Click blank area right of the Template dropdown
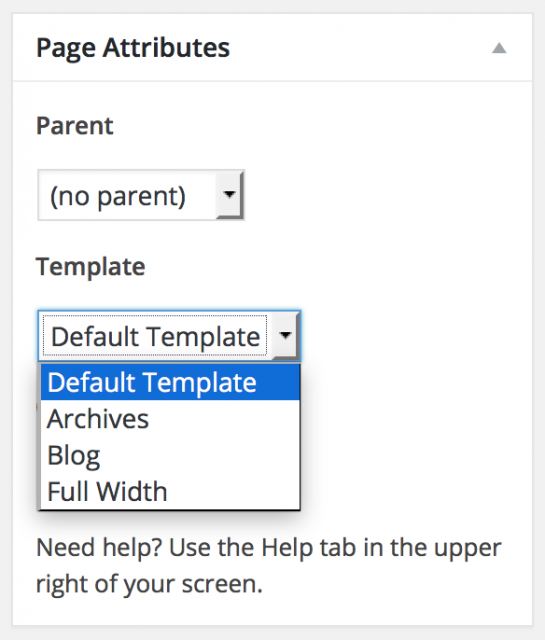 click(x=412, y=336)
